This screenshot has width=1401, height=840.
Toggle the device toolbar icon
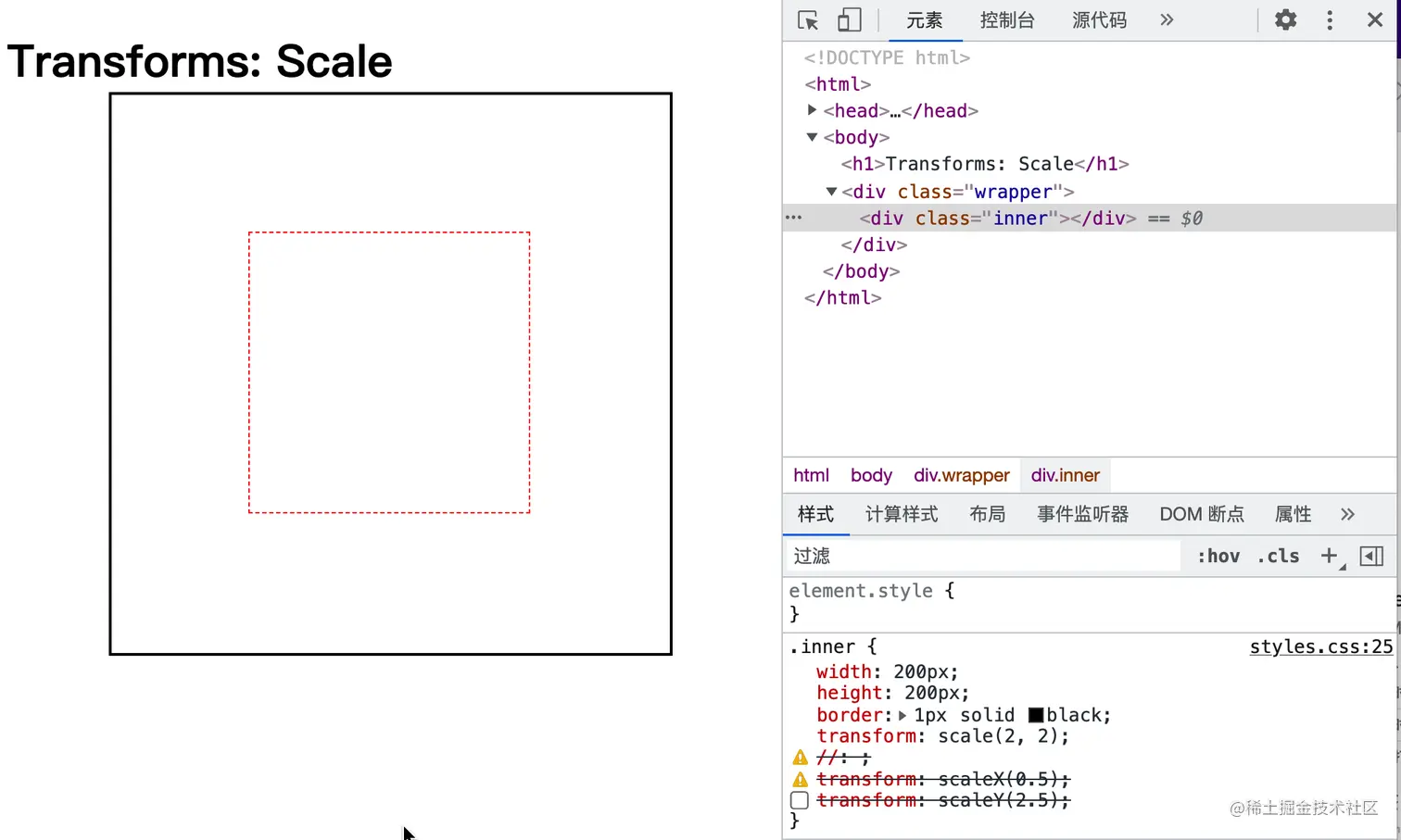coord(849,20)
